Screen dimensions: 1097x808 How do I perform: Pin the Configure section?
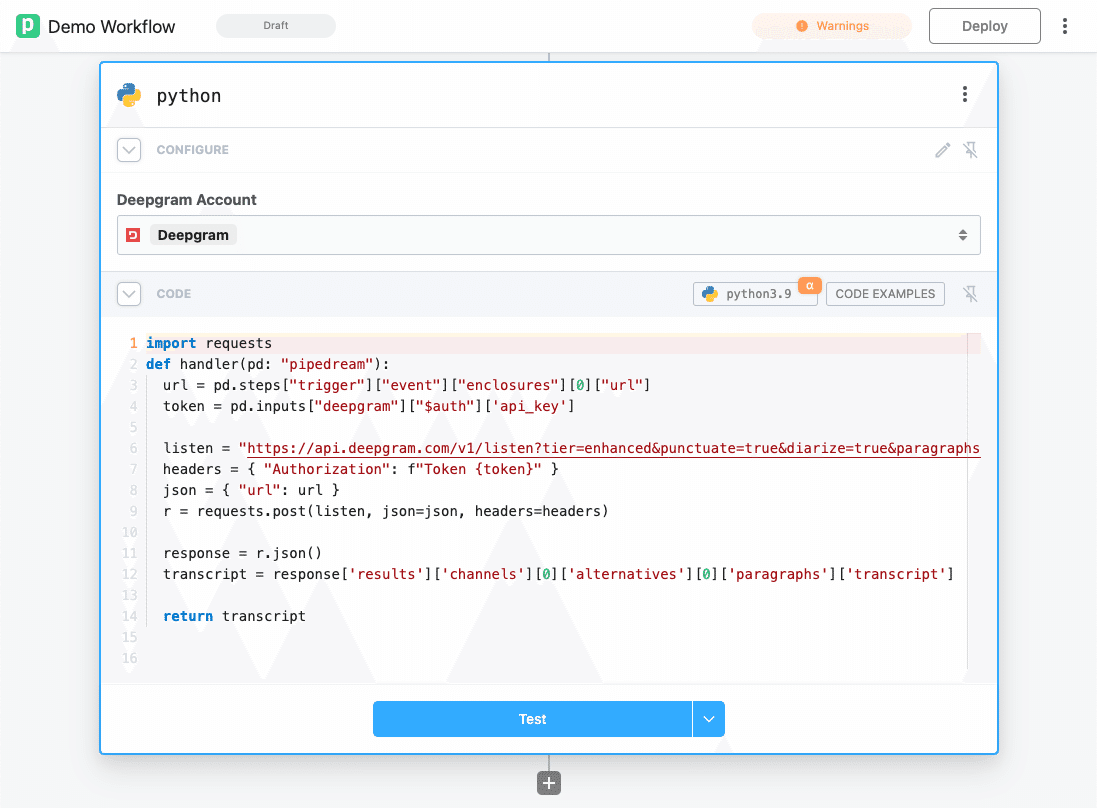coord(970,150)
